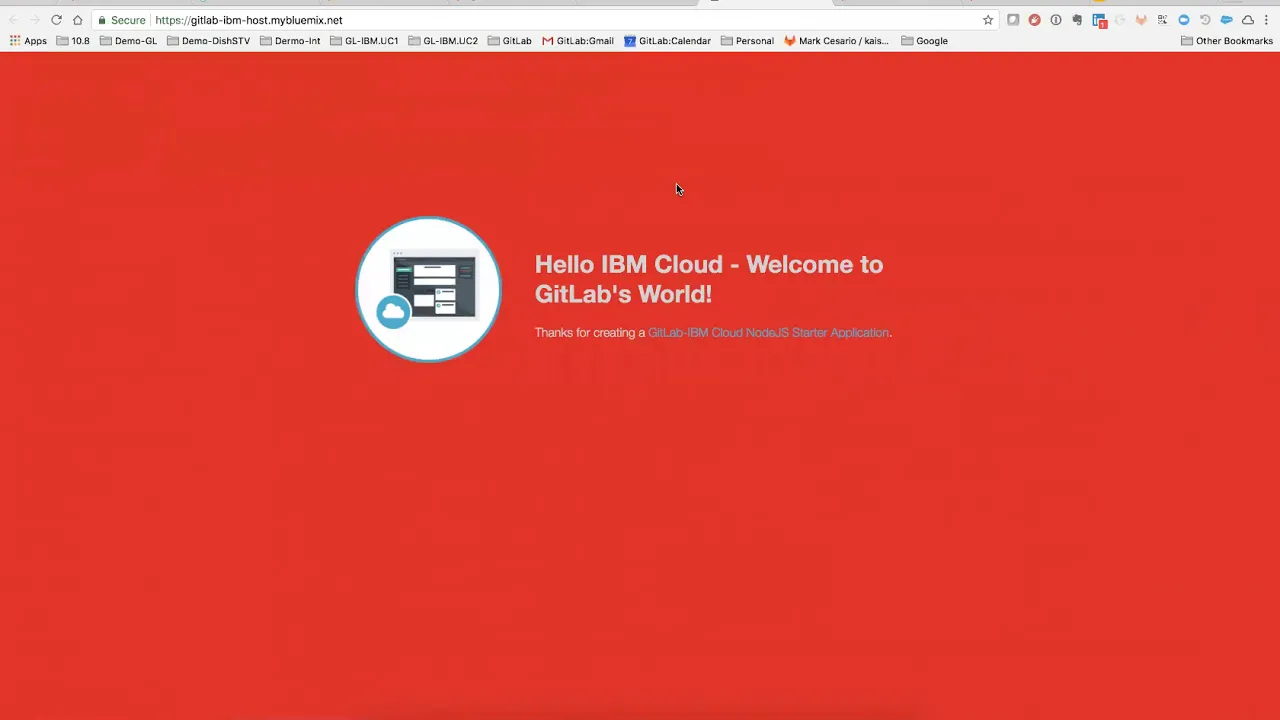Open the QR code extension icon
1280x720 pixels.
[x=1162, y=20]
